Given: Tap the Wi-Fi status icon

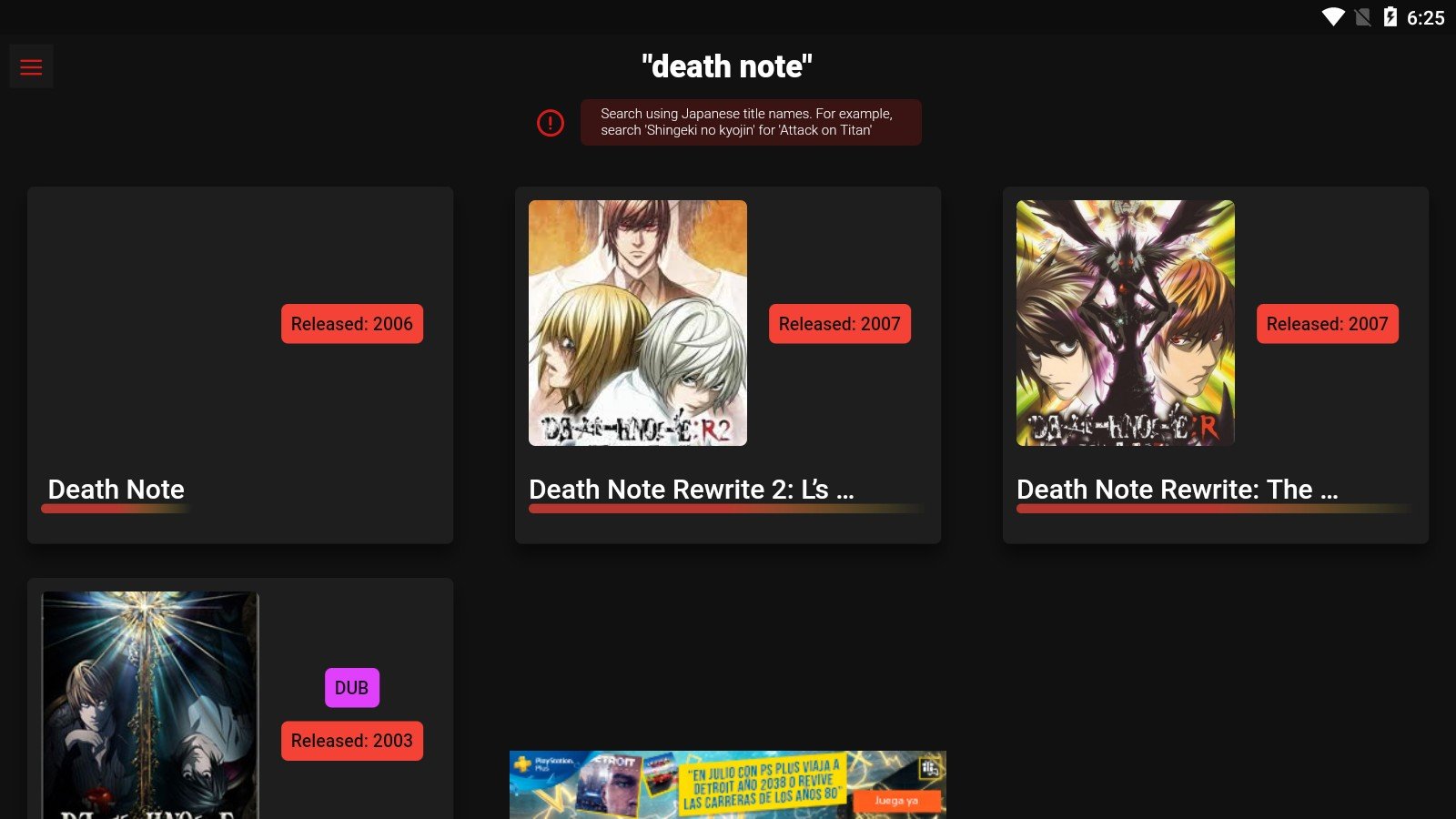Looking at the screenshot, I should click(1333, 17).
